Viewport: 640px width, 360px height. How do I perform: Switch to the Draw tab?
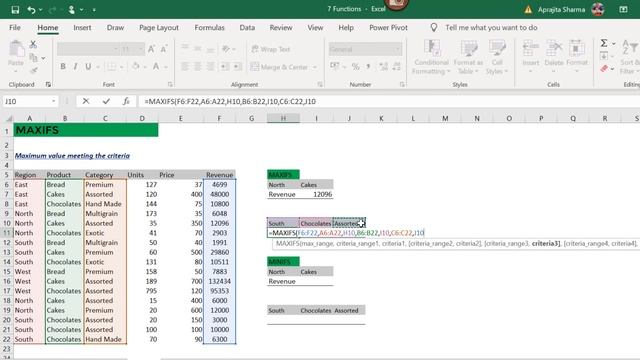coord(115,28)
